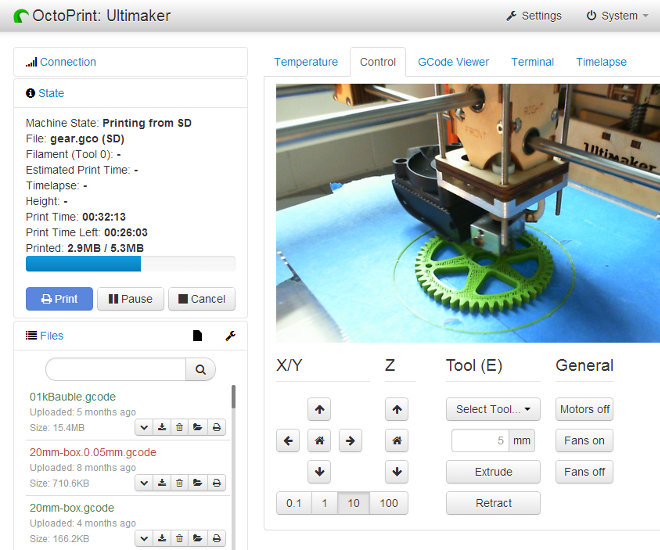
Task: Click file name 20mm-box.gcode
Action: point(72,508)
